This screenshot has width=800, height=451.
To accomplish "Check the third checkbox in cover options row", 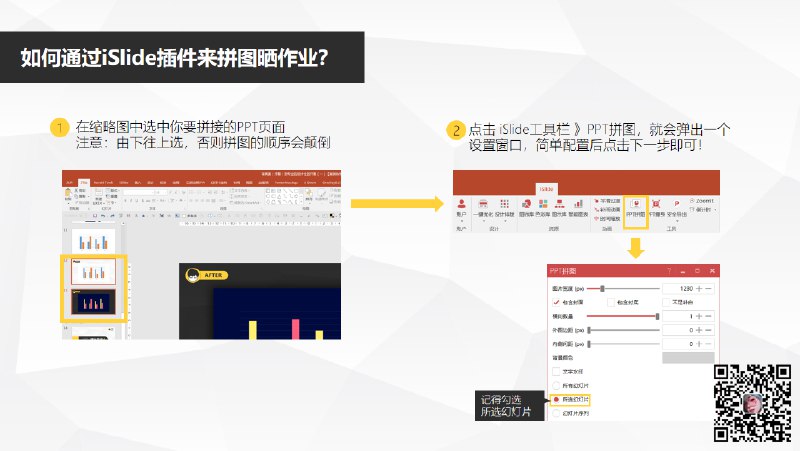I will [666, 303].
